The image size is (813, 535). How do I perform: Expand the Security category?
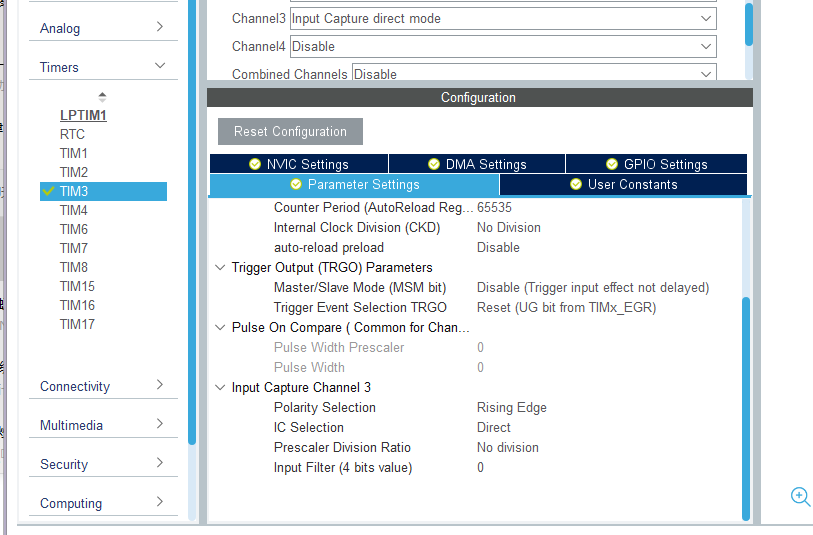tap(103, 463)
